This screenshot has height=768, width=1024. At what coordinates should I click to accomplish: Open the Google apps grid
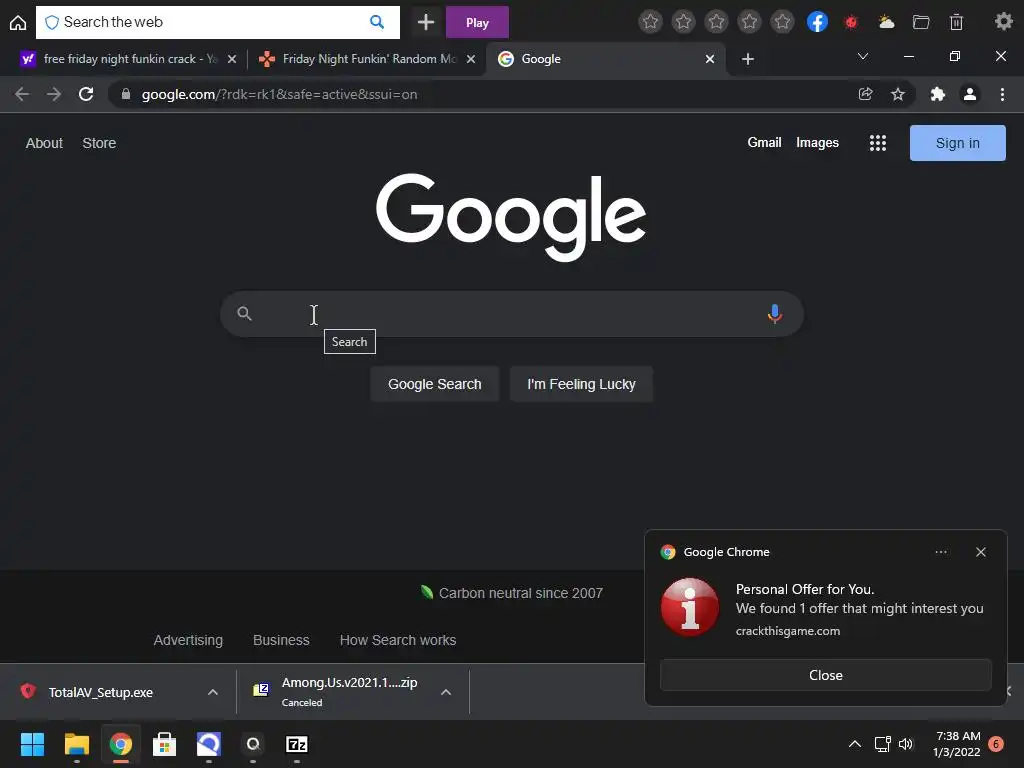click(878, 143)
